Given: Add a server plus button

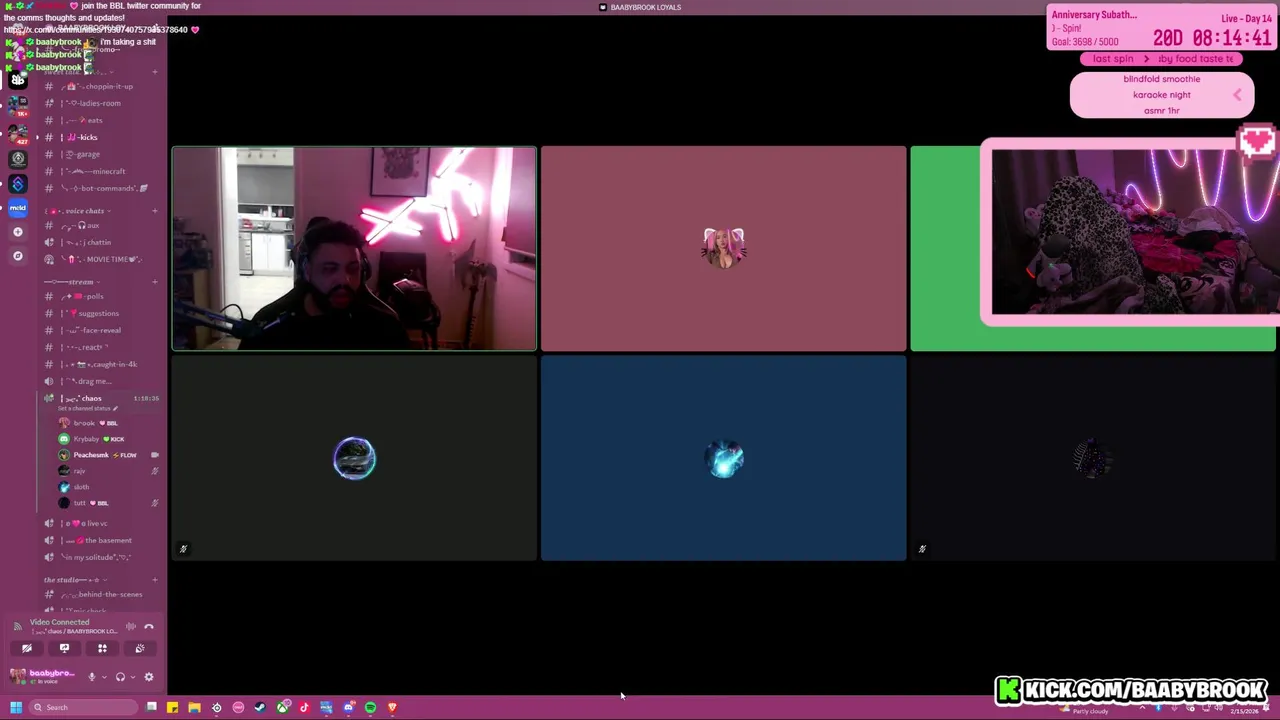Looking at the screenshot, I should 17,232.
